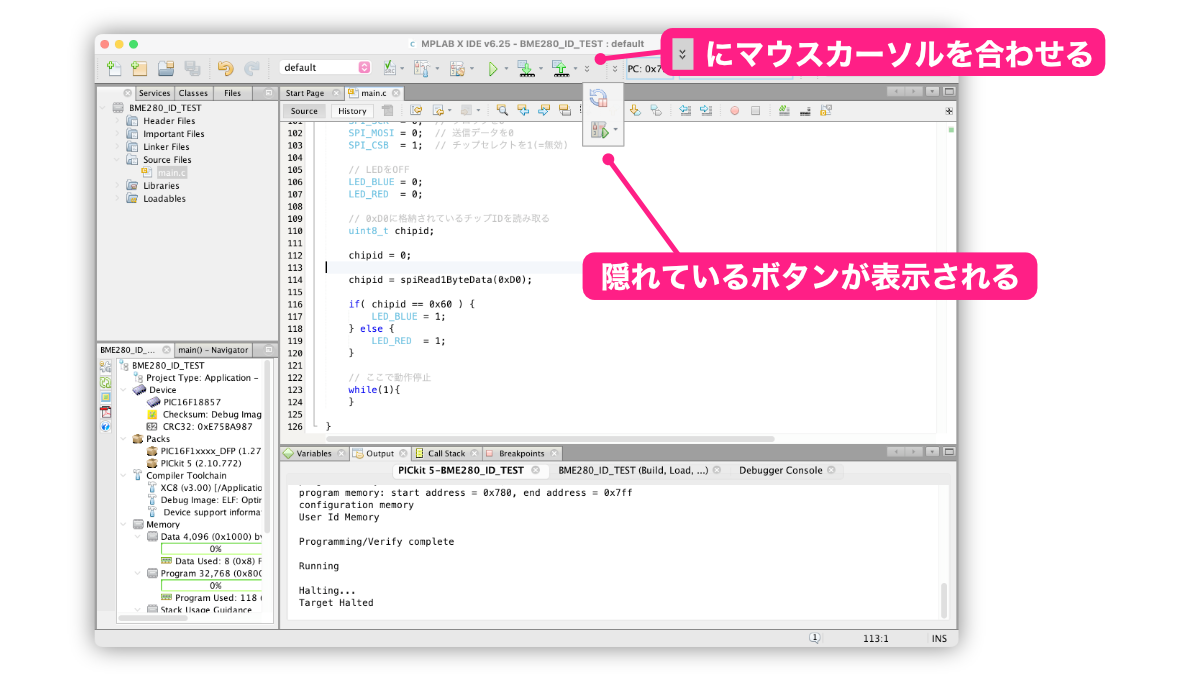This screenshot has height=675, width=1200.
Task: Click the Read Device Memory upload icon
Action: 560,68
